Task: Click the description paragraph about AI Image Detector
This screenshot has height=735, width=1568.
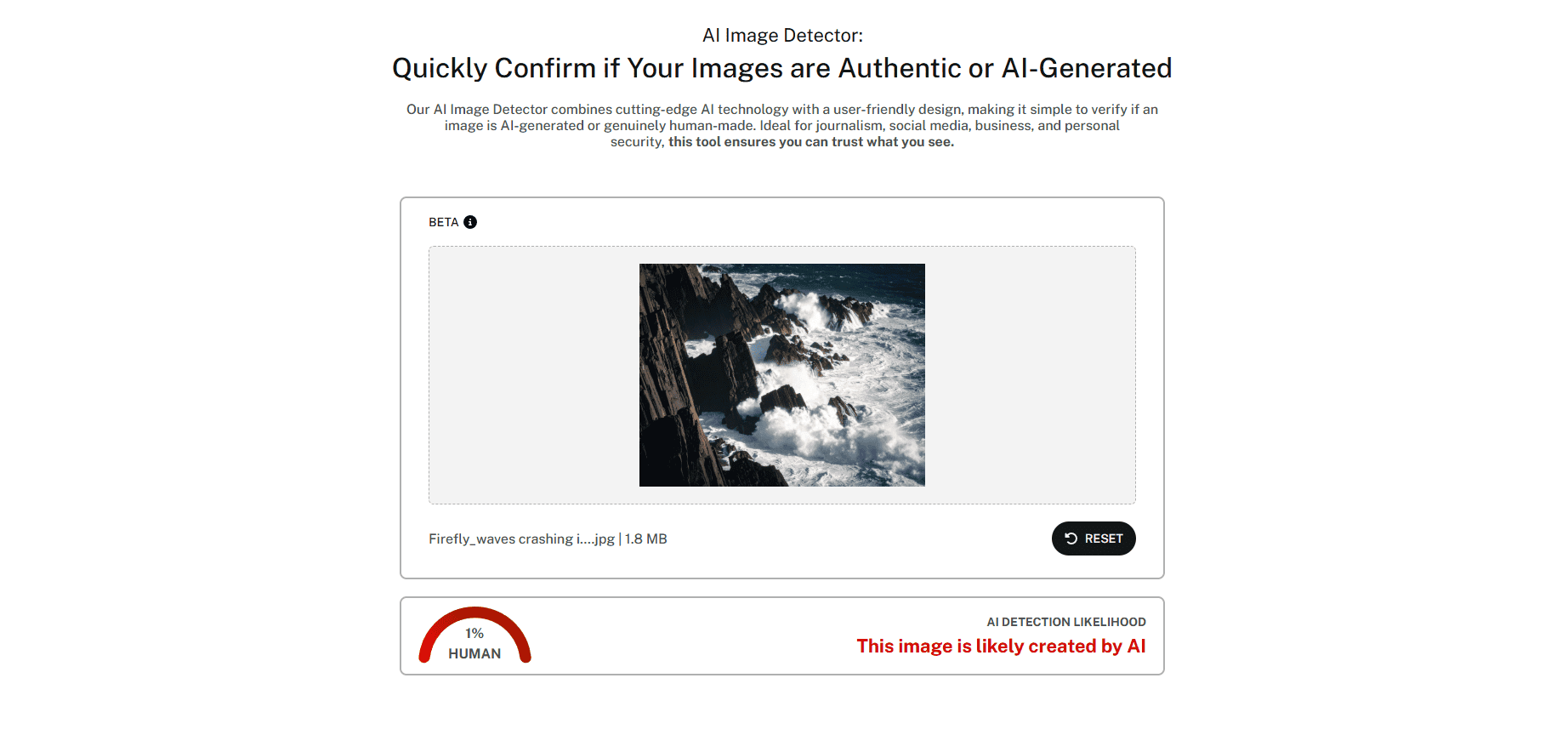Action: point(782,126)
